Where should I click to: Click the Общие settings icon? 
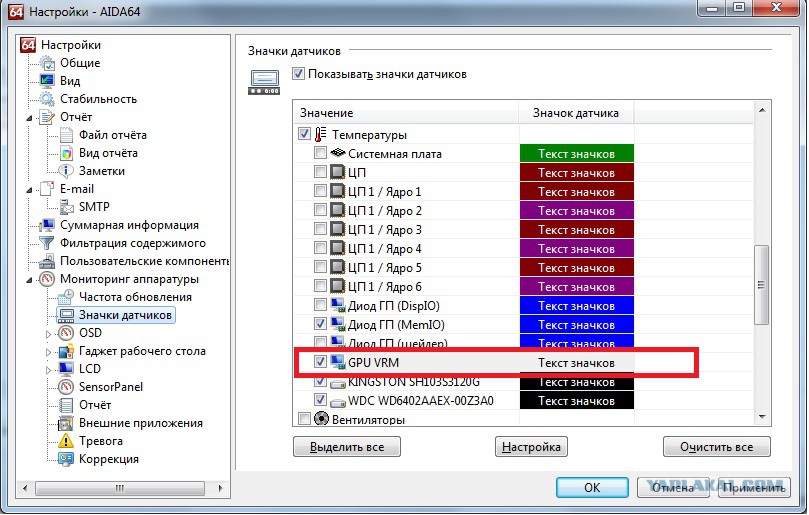[47, 63]
